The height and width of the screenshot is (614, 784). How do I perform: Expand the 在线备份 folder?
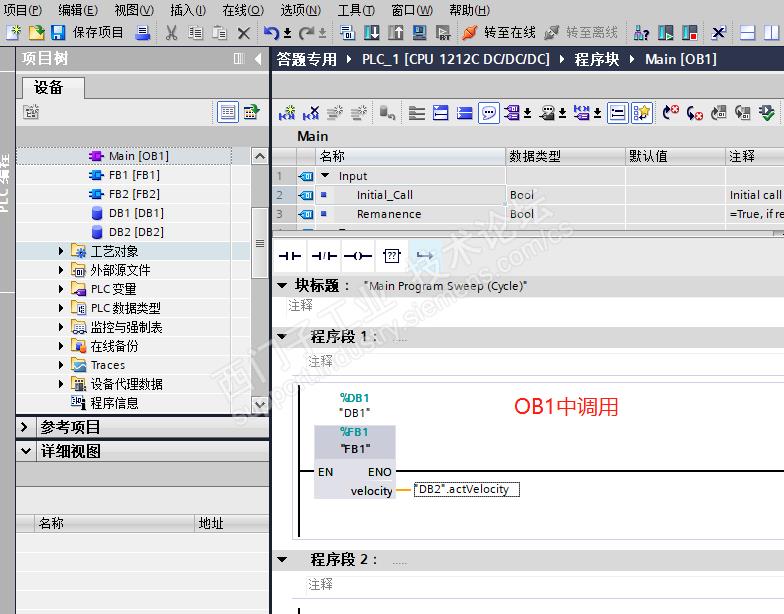[60, 346]
